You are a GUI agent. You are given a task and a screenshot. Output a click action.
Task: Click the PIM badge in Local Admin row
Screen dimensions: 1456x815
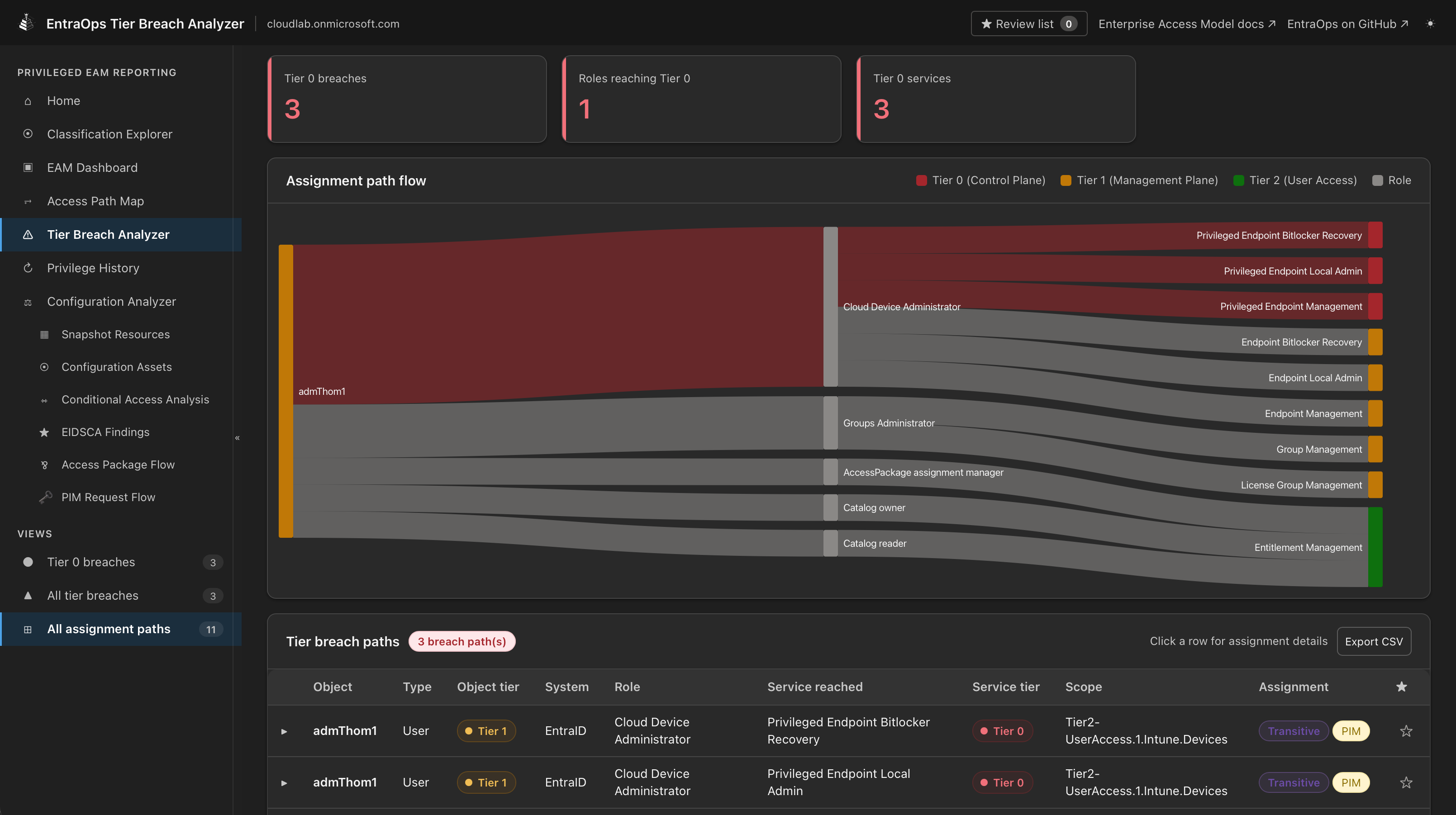pos(1351,782)
